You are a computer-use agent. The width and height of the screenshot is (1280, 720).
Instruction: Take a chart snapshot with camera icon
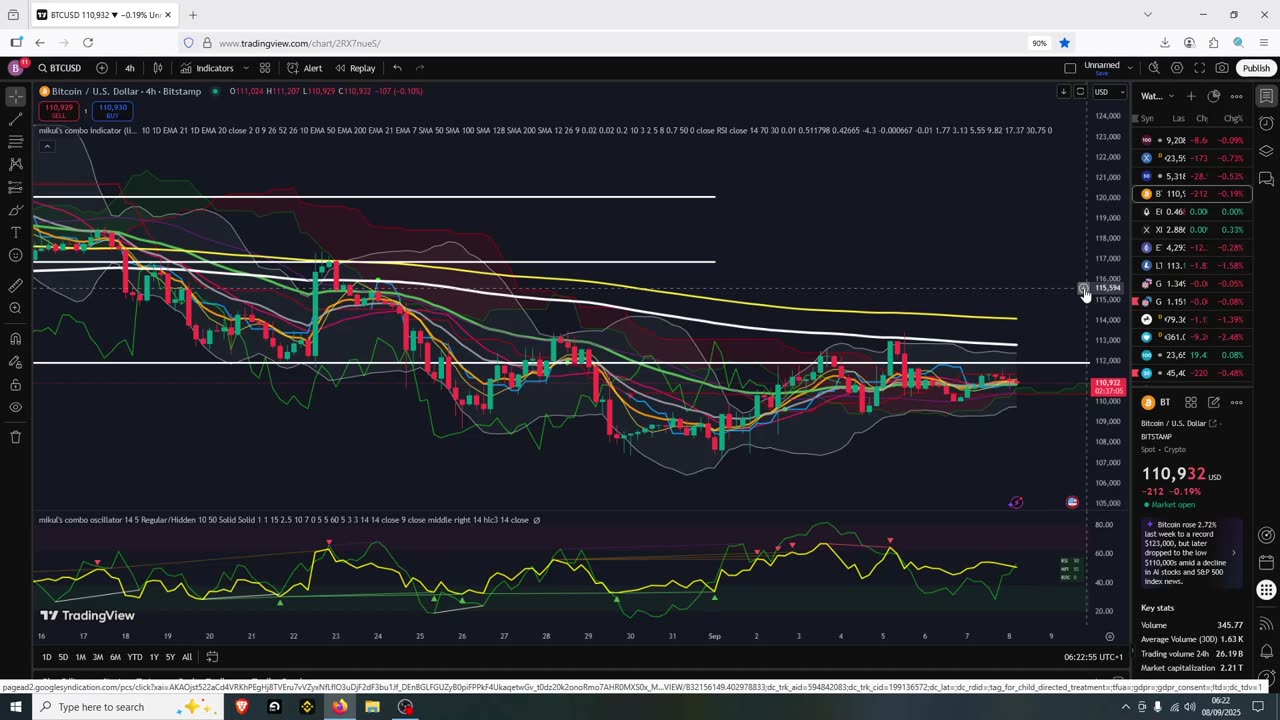point(1222,68)
